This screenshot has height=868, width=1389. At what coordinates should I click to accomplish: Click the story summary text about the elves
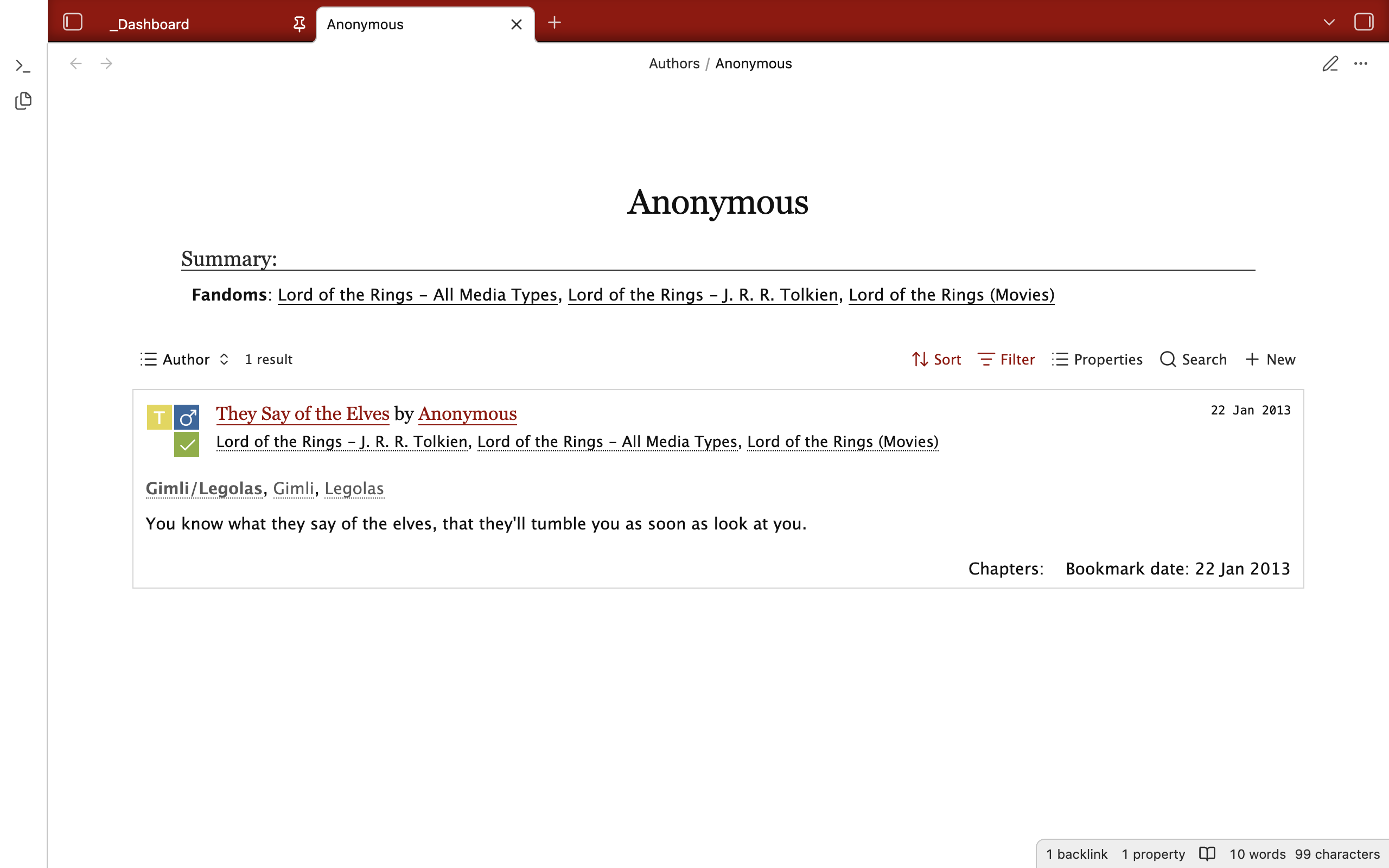point(476,524)
